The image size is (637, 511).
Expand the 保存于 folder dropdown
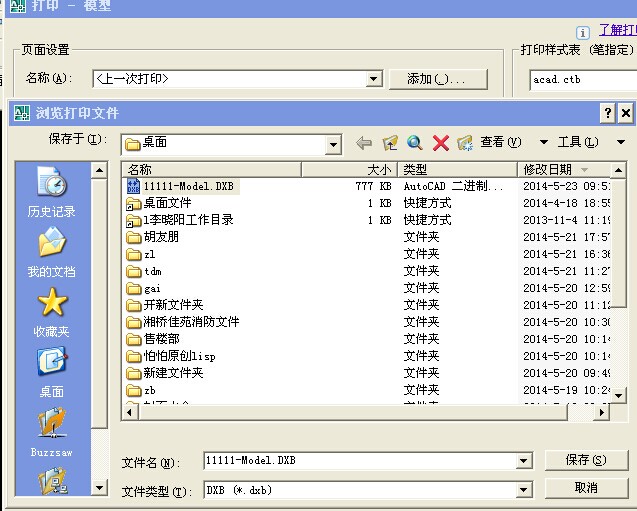click(334, 144)
